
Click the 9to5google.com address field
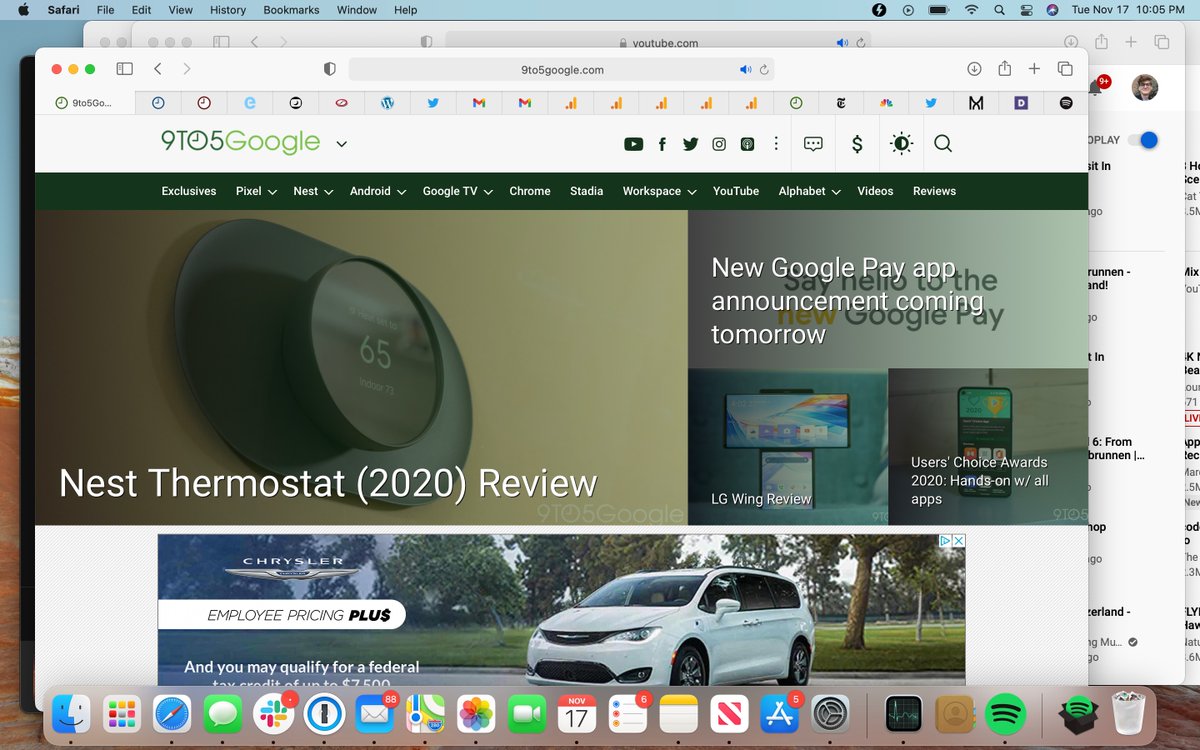click(561, 70)
